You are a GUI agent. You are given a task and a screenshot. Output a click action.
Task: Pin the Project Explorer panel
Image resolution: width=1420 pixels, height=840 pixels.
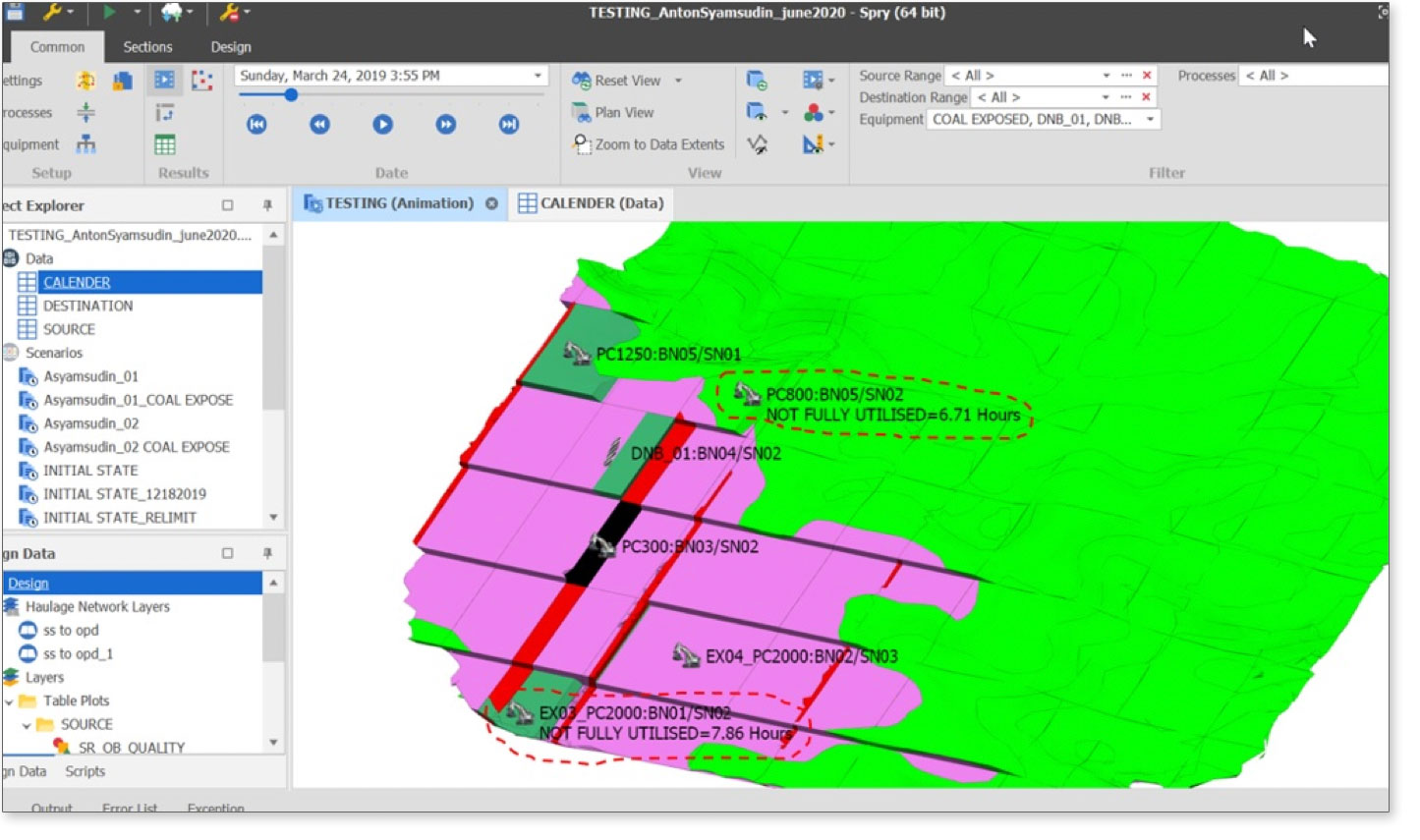click(267, 205)
